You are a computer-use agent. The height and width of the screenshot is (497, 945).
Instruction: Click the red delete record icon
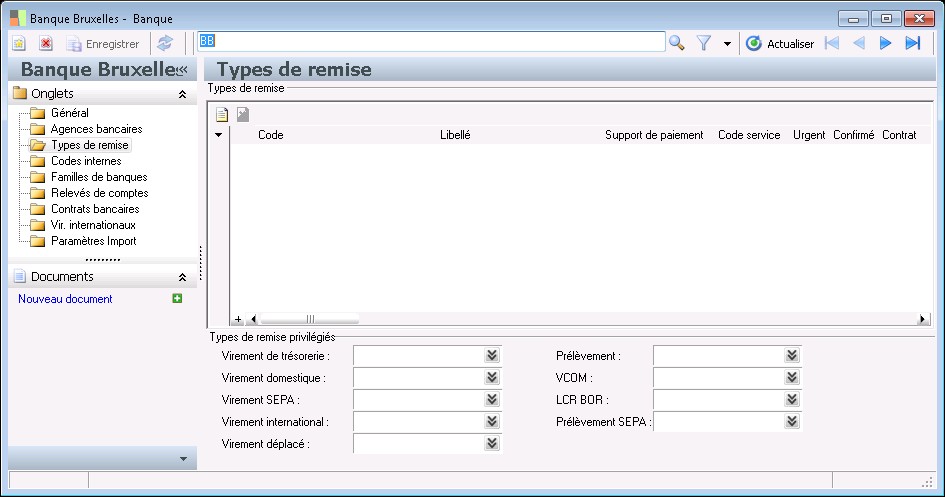46,43
